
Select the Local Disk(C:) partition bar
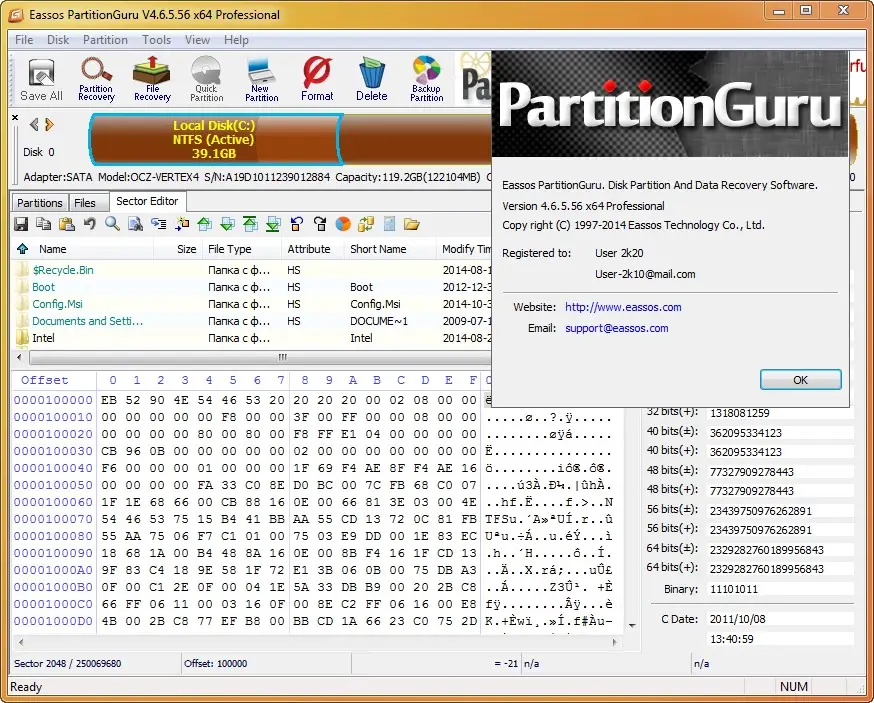(215, 139)
